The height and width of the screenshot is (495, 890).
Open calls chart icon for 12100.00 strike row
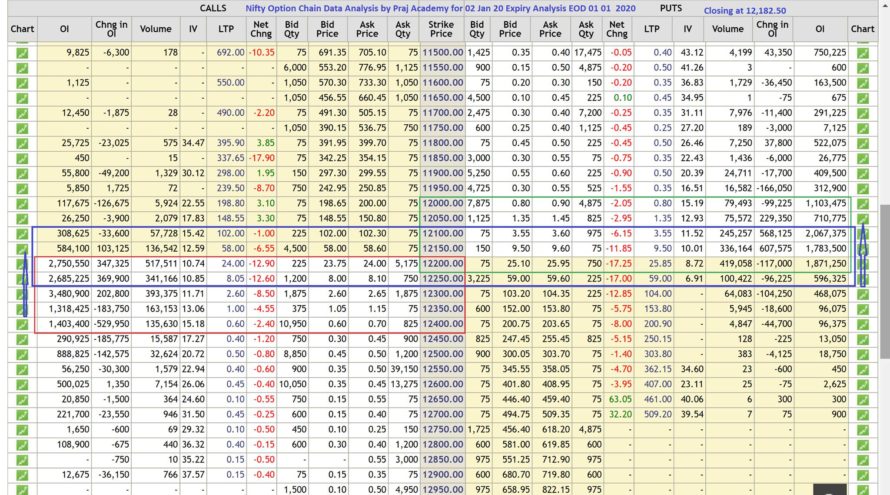coord(22,233)
